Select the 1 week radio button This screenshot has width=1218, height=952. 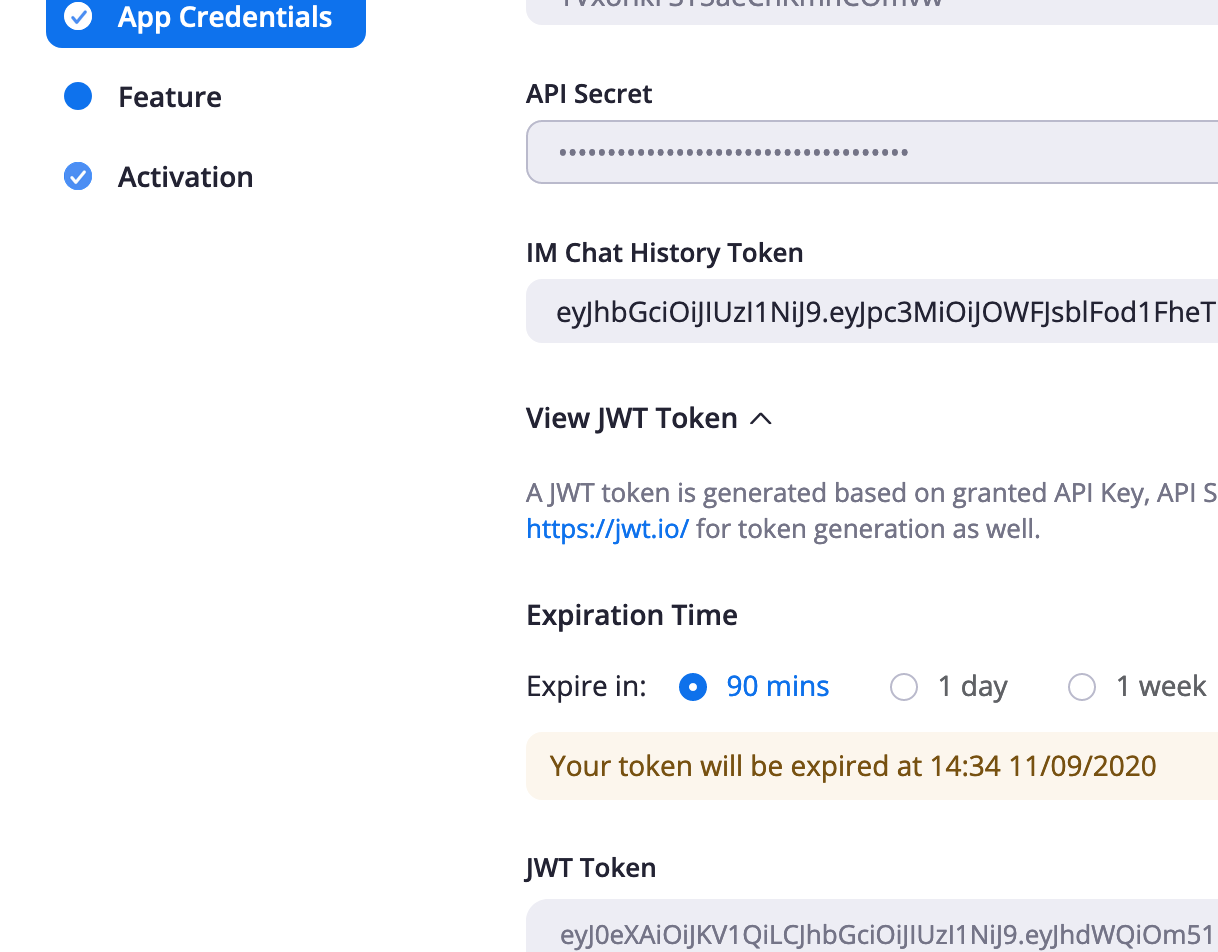[x=1082, y=687]
